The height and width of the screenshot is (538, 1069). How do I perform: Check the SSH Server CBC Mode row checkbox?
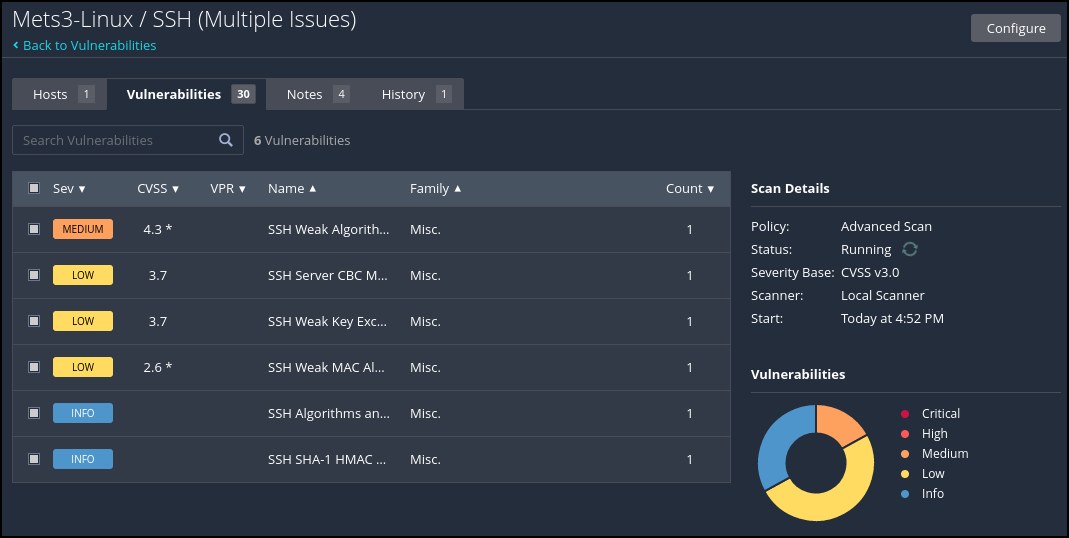tap(33, 275)
